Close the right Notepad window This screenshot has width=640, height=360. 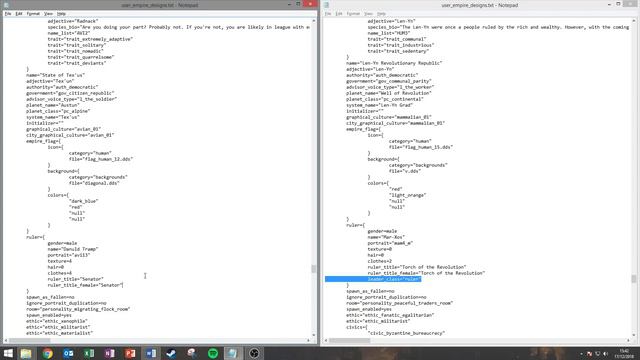(x=630, y=4)
